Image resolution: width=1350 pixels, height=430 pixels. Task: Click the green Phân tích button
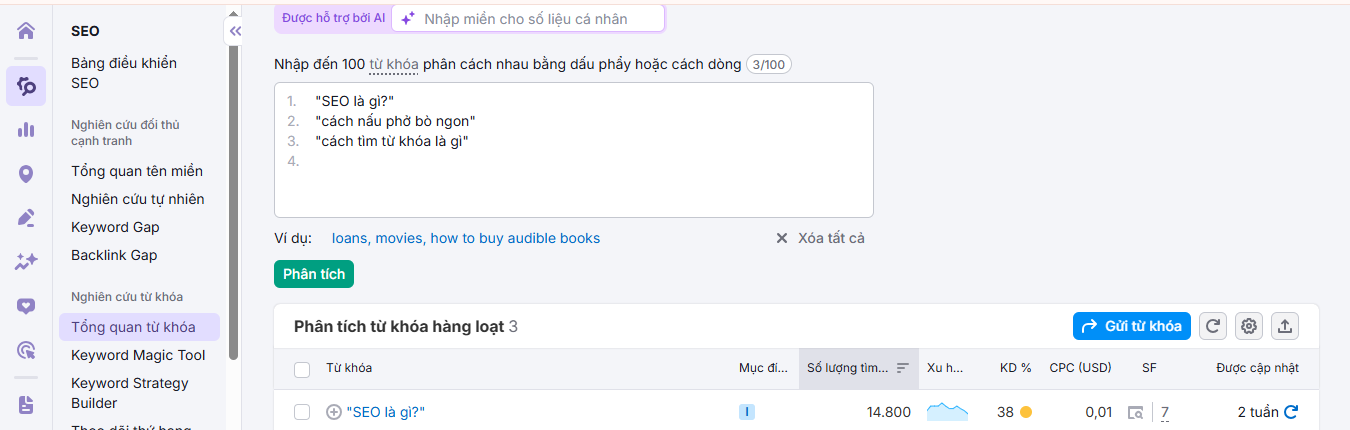[314, 274]
